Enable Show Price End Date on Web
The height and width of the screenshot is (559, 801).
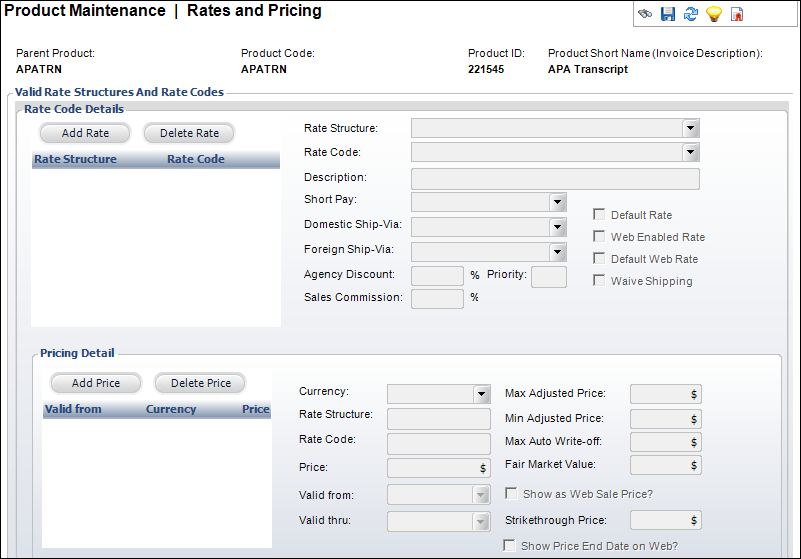pyautogui.click(x=509, y=545)
